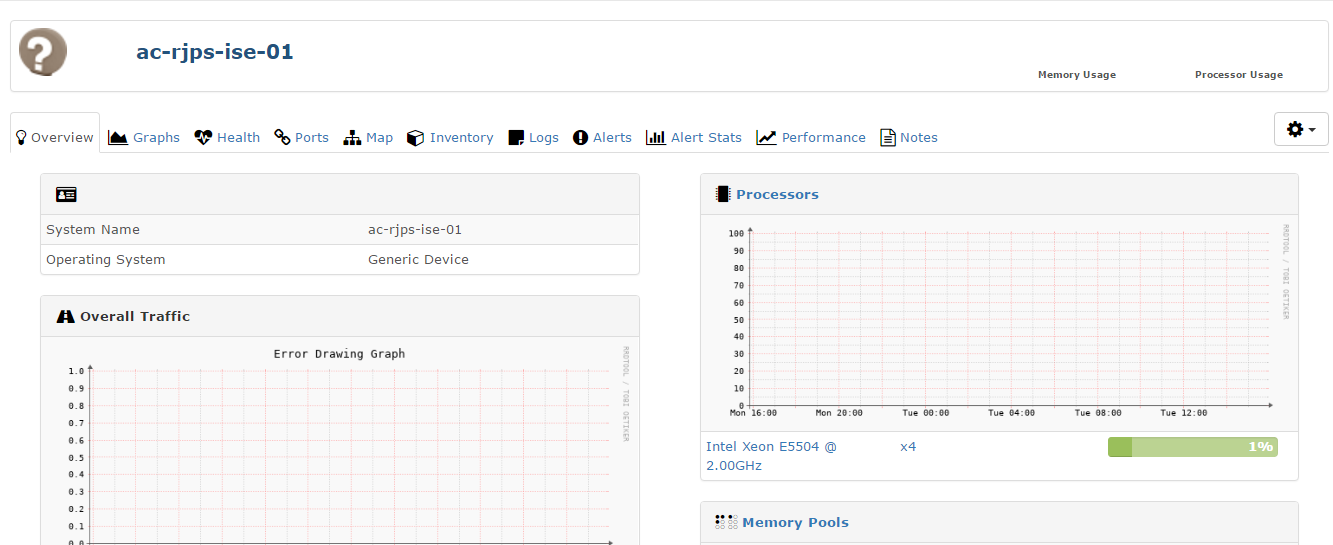Click the ID card icon in device info panel
This screenshot has width=1333, height=545.
[66, 194]
